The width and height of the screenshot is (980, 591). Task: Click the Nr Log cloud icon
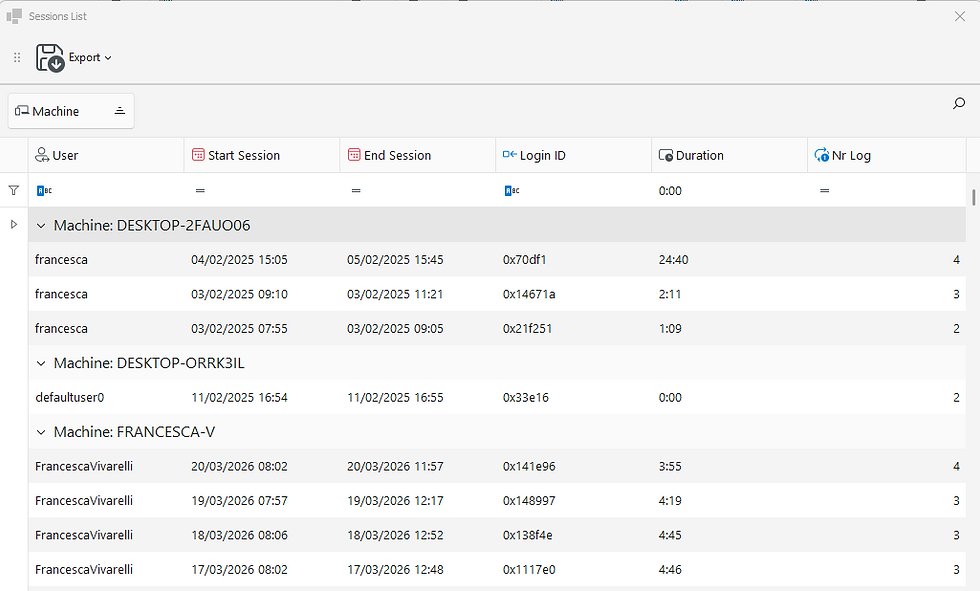pyautogui.click(x=822, y=155)
